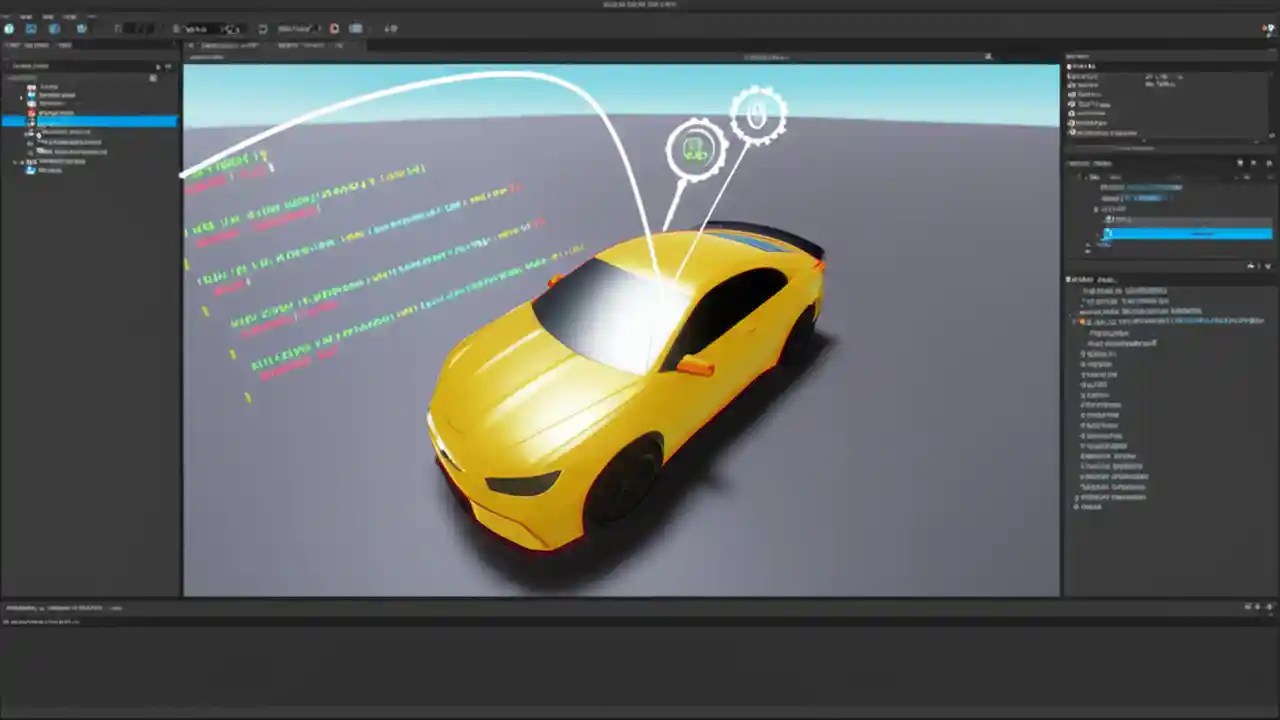Click the red record icon on the toolbar
The width and height of the screenshot is (1280, 720).
coord(334,28)
